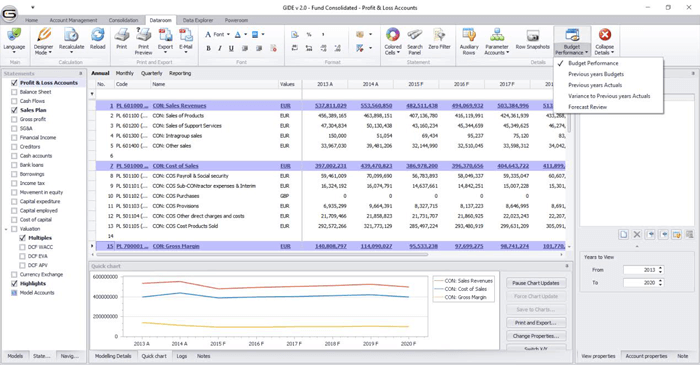The image size is (700, 365).
Task: Switch to the Monthly view
Action: (125, 73)
